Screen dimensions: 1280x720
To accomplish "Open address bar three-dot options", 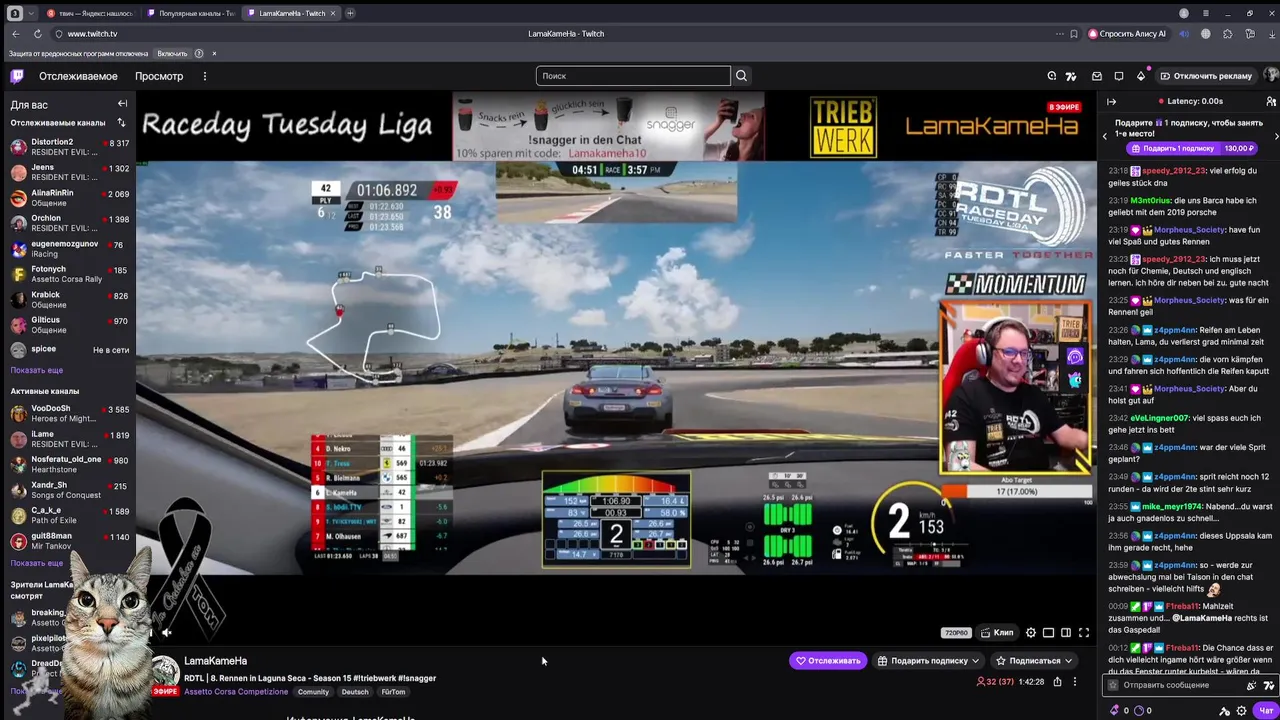I will 1058,34.
